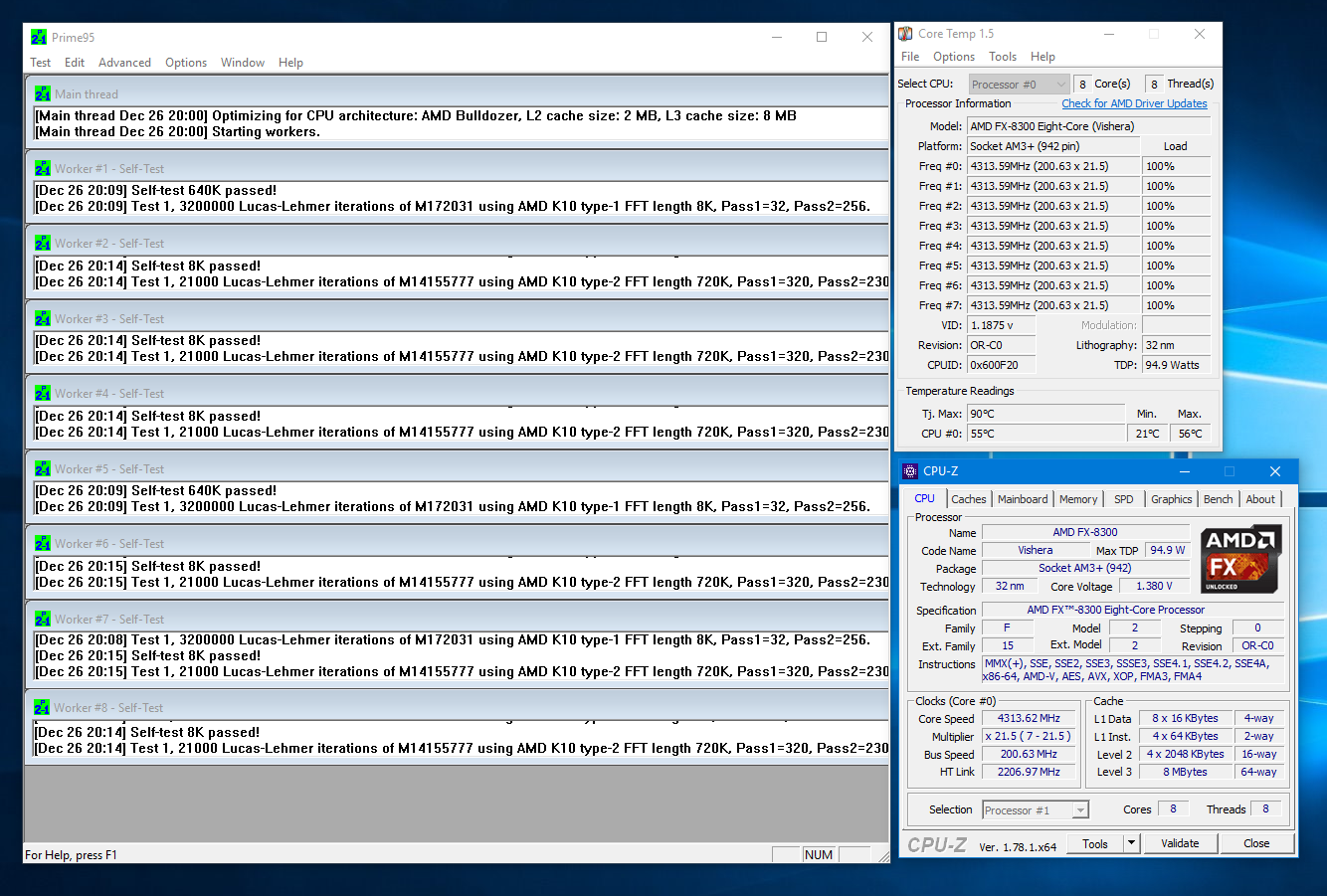Minimize the CPU-Z window
Image resolution: width=1327 pixels, height=896 pixels.
click(x=1184, y=471)
